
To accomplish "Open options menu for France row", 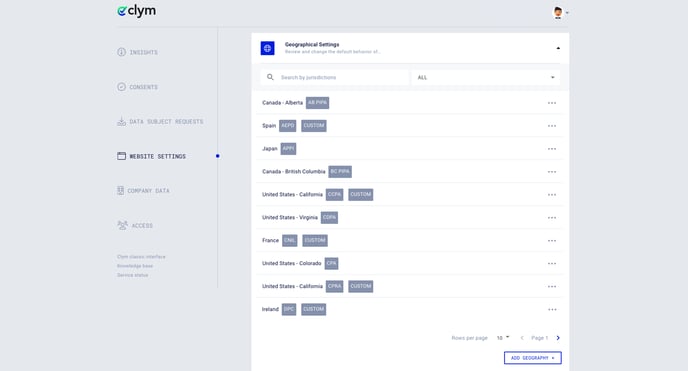I will [x=552, y=241].
